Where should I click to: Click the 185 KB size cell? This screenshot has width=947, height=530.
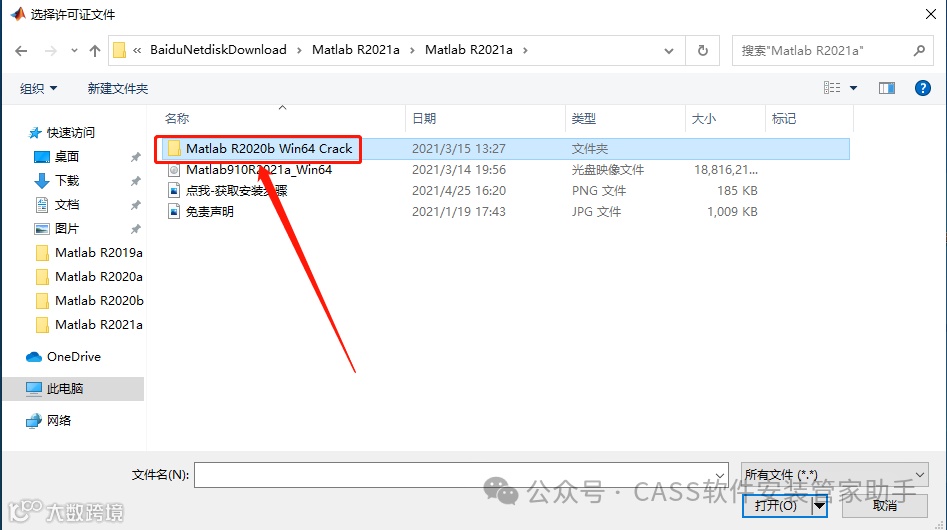coord(737,191)
